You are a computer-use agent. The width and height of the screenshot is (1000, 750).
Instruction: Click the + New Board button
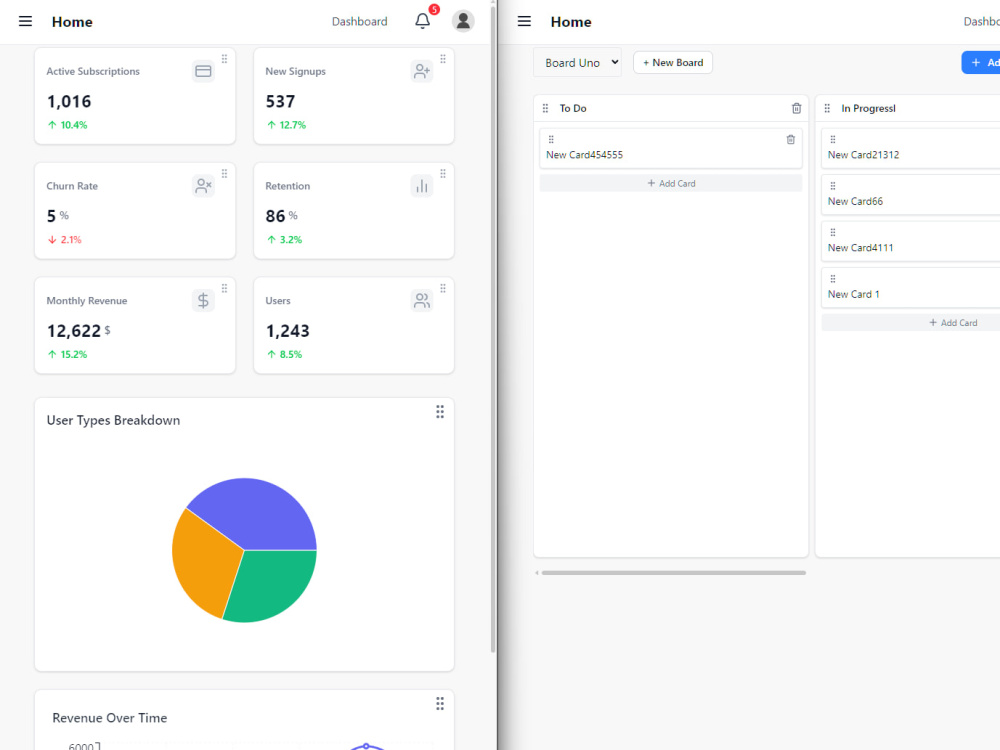point(673,62)
